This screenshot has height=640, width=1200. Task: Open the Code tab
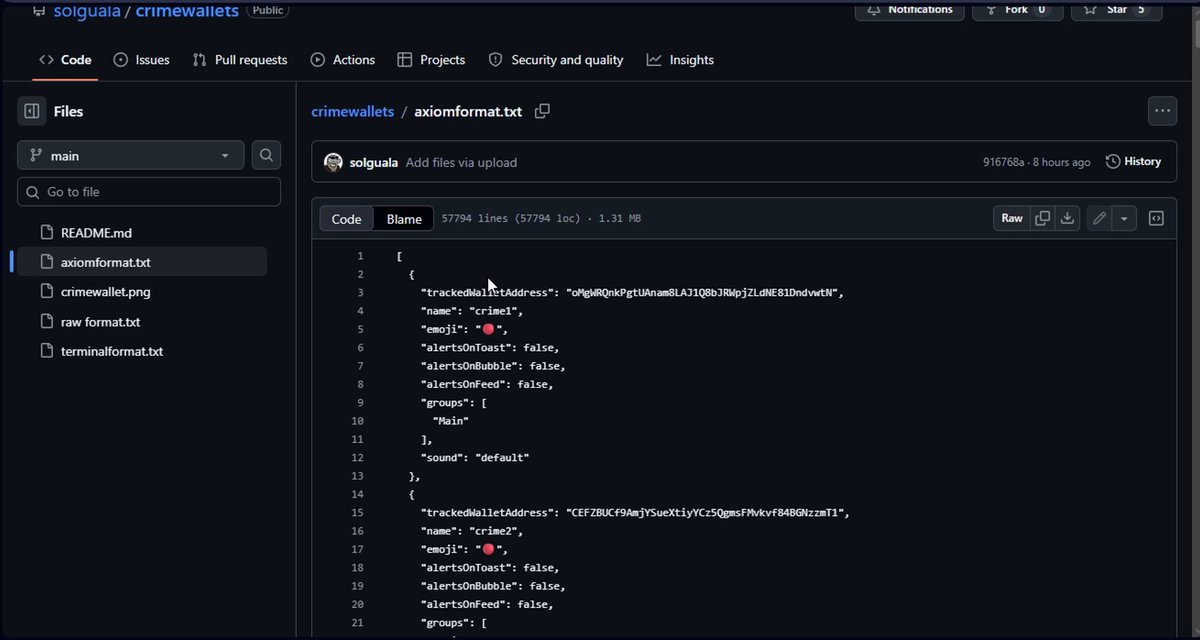coord(65,60)
